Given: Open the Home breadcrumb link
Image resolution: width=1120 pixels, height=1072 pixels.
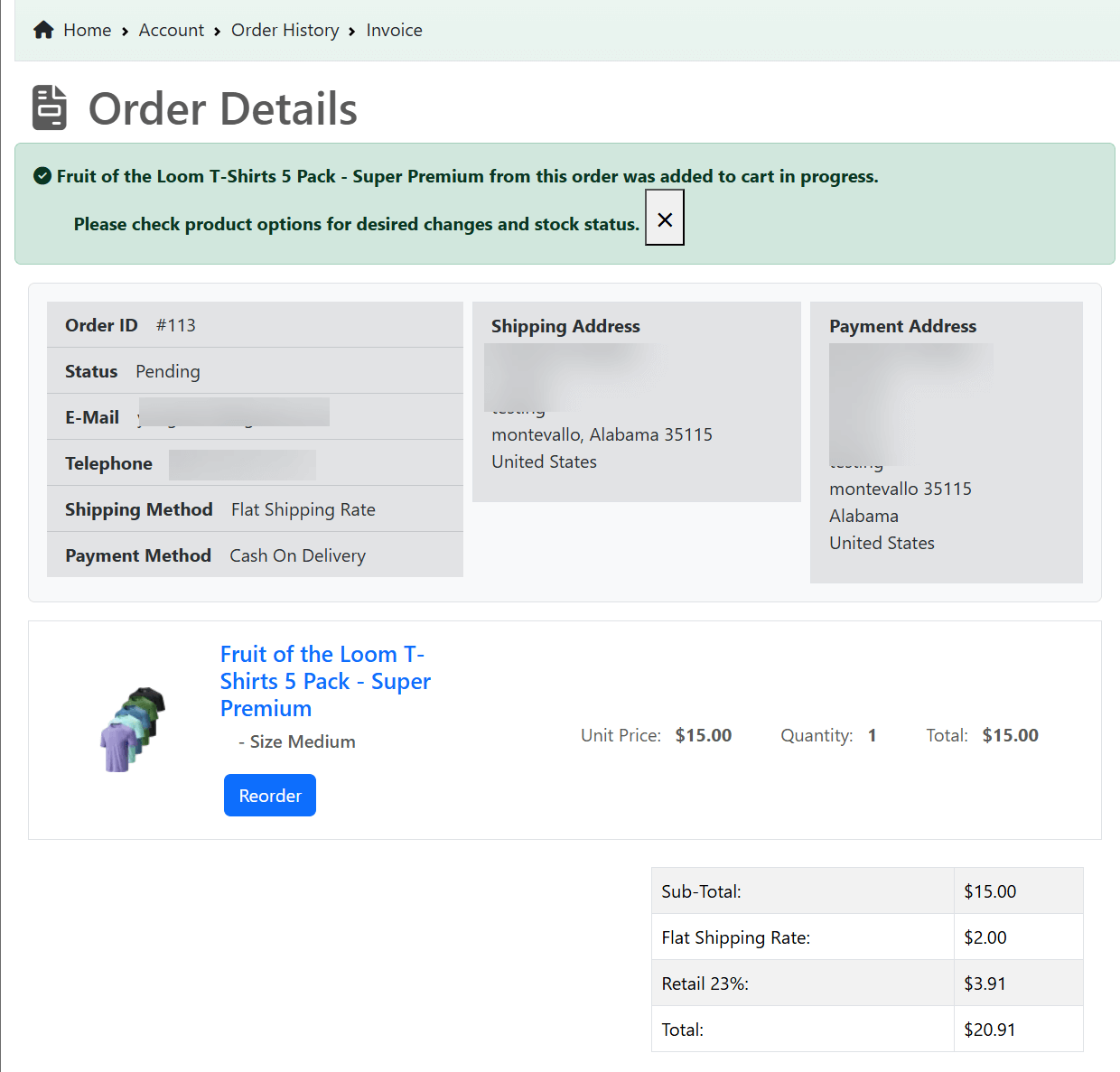Looking at the screenshot, I should tap(87, 31).
